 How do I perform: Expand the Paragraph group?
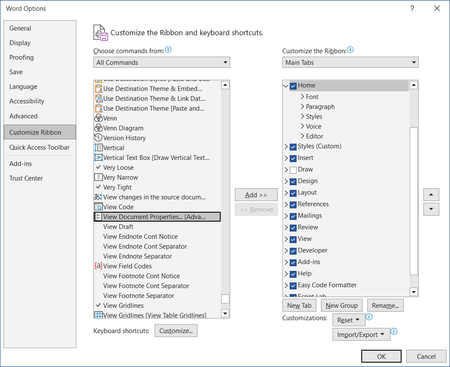coord(302,107)
